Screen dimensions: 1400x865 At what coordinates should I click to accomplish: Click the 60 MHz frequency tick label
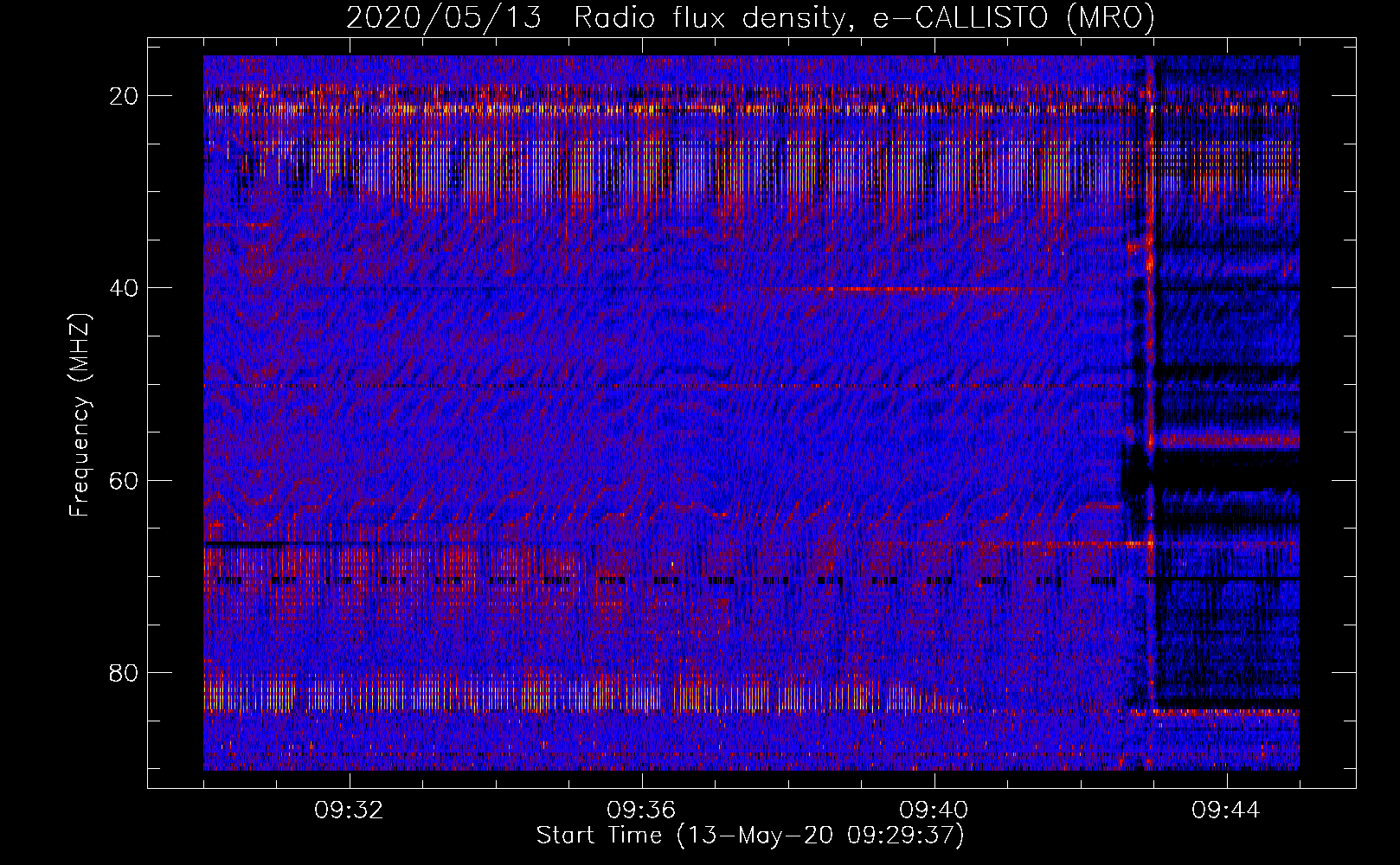tap(125, 481)
